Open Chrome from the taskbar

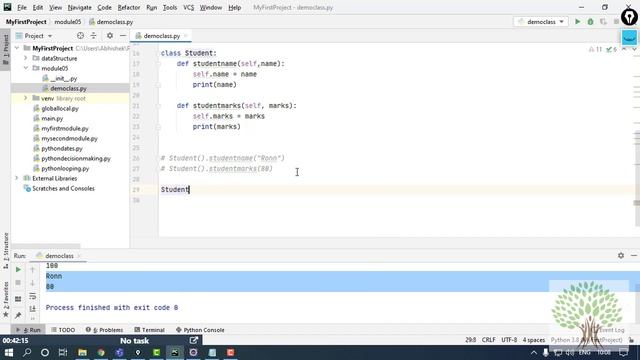(101, 352)
